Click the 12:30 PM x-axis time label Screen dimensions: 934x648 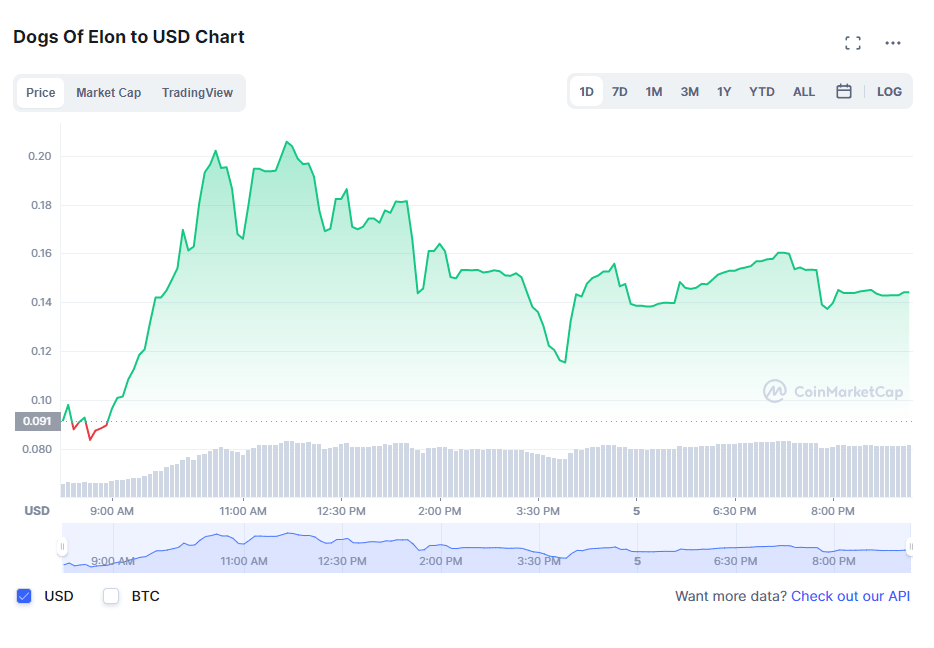point(341,511)
